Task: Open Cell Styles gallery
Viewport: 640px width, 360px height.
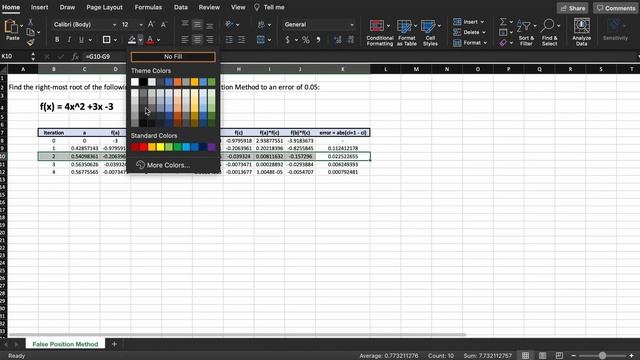Action: [x=430, y=33]
